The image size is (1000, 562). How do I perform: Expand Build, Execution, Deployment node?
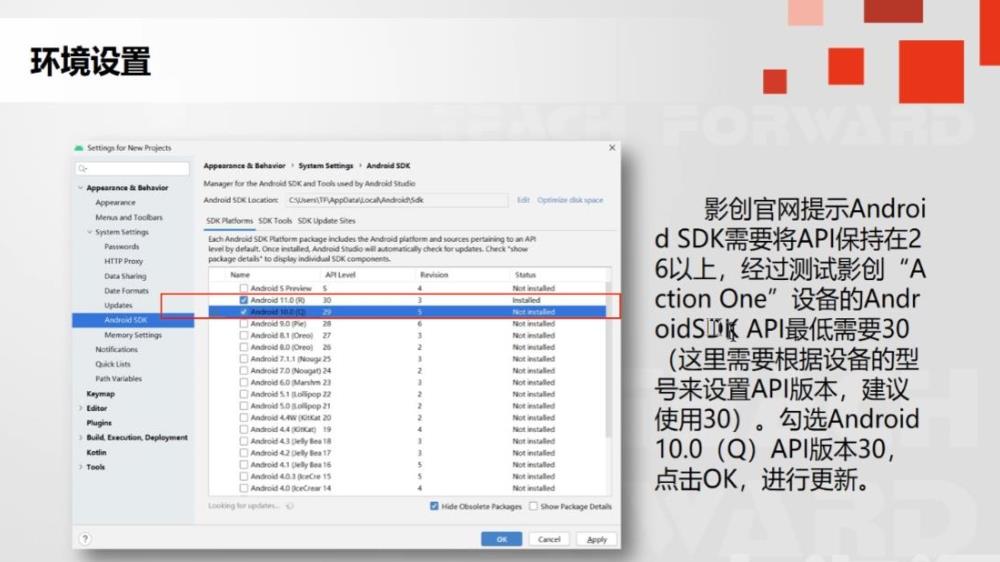80,438
